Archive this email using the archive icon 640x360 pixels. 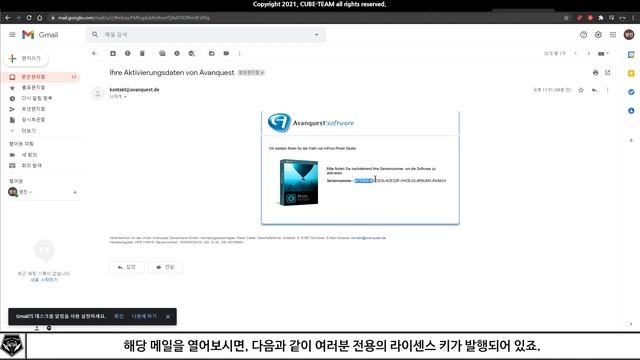pos(113,53)
